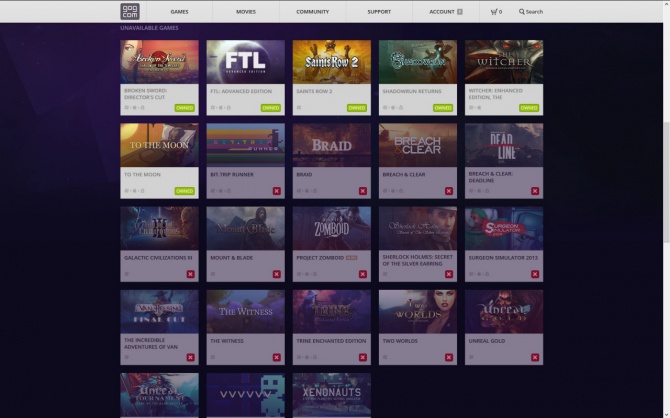Image resolution: width=670 pixels, height=418 pixels.
Task: Click the Braid title text
Action: (x=304, y=174)
